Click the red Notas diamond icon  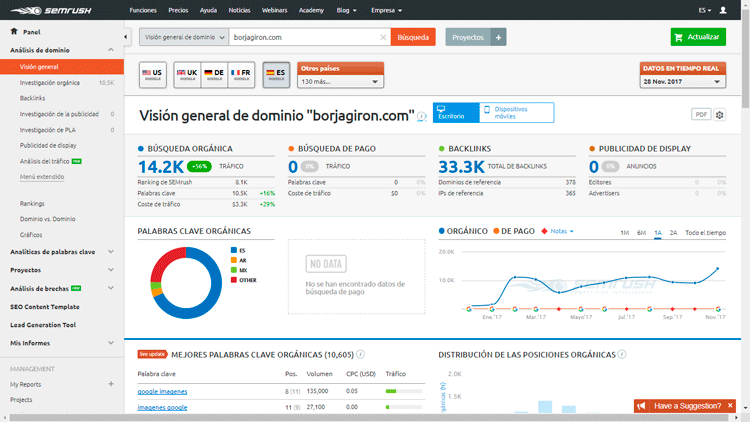544,231
